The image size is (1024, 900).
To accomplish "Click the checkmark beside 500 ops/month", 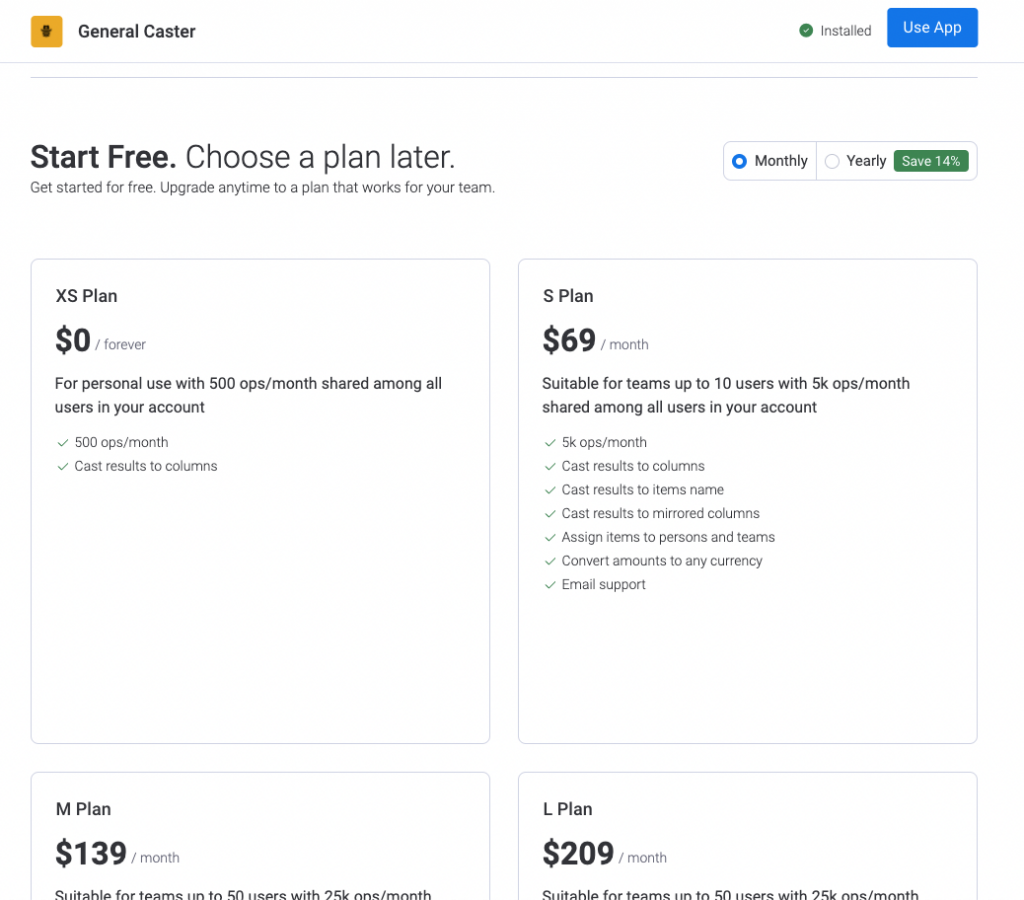I will point(63,443).
